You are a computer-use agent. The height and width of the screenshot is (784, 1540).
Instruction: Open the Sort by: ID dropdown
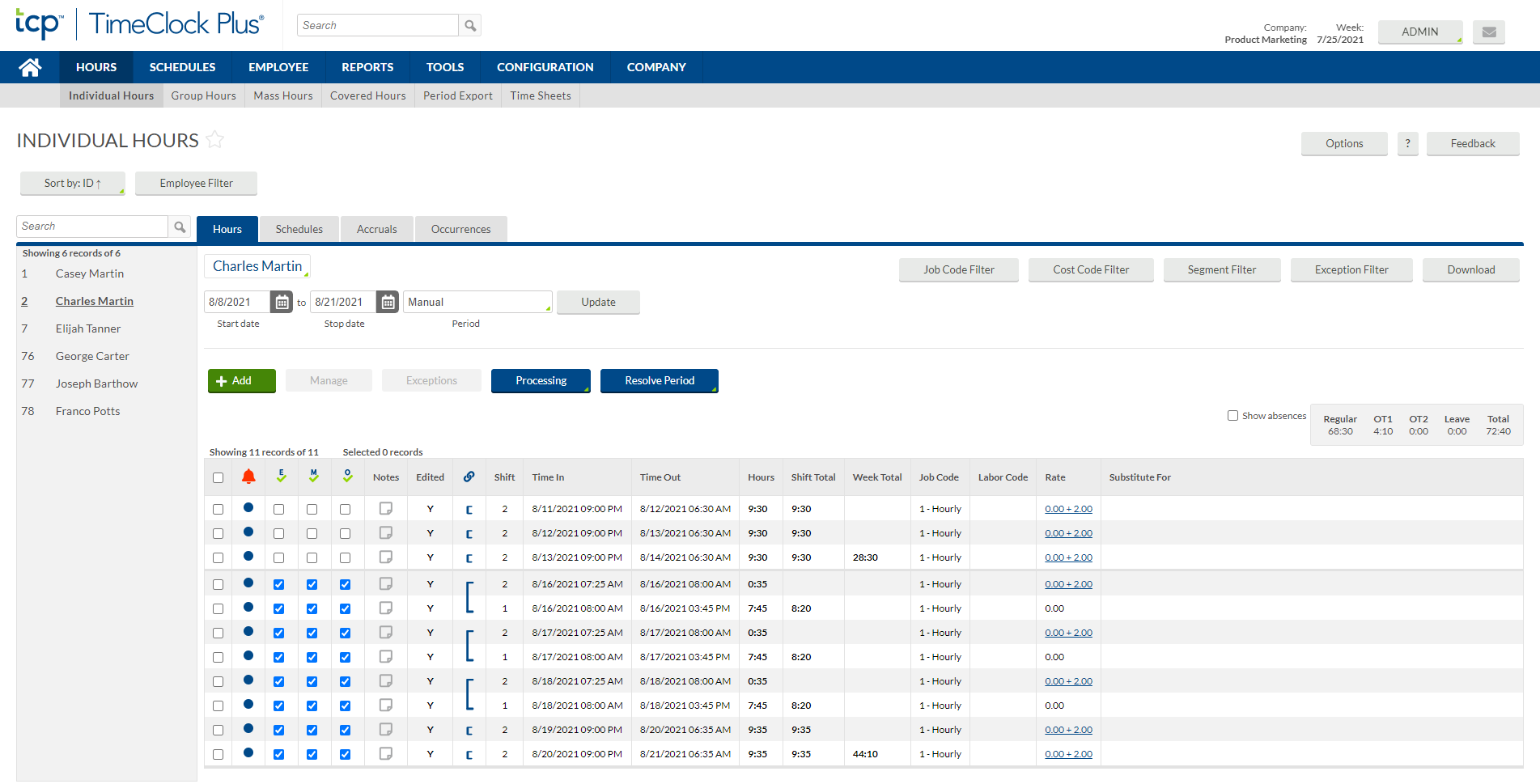pos(73,184)
